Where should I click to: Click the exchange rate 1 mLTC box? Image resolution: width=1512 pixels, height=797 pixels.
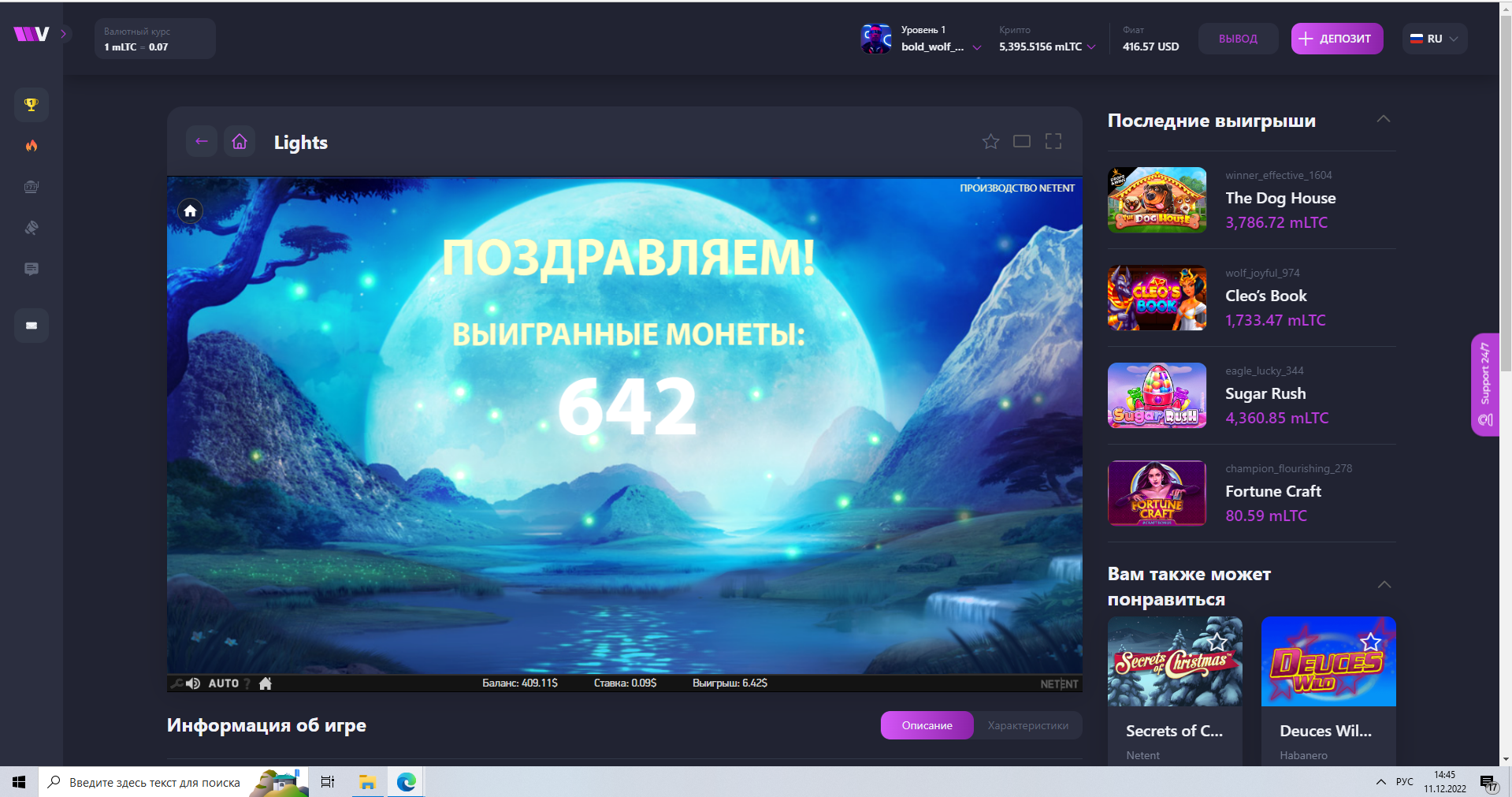pyautogui.click(x=155, y=39)
